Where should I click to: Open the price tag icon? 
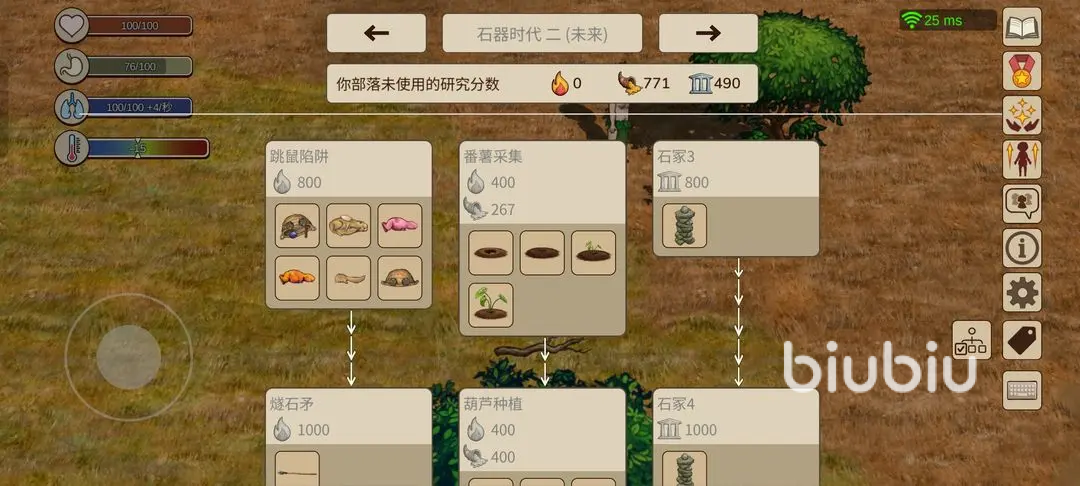(x=1021, y=340)
